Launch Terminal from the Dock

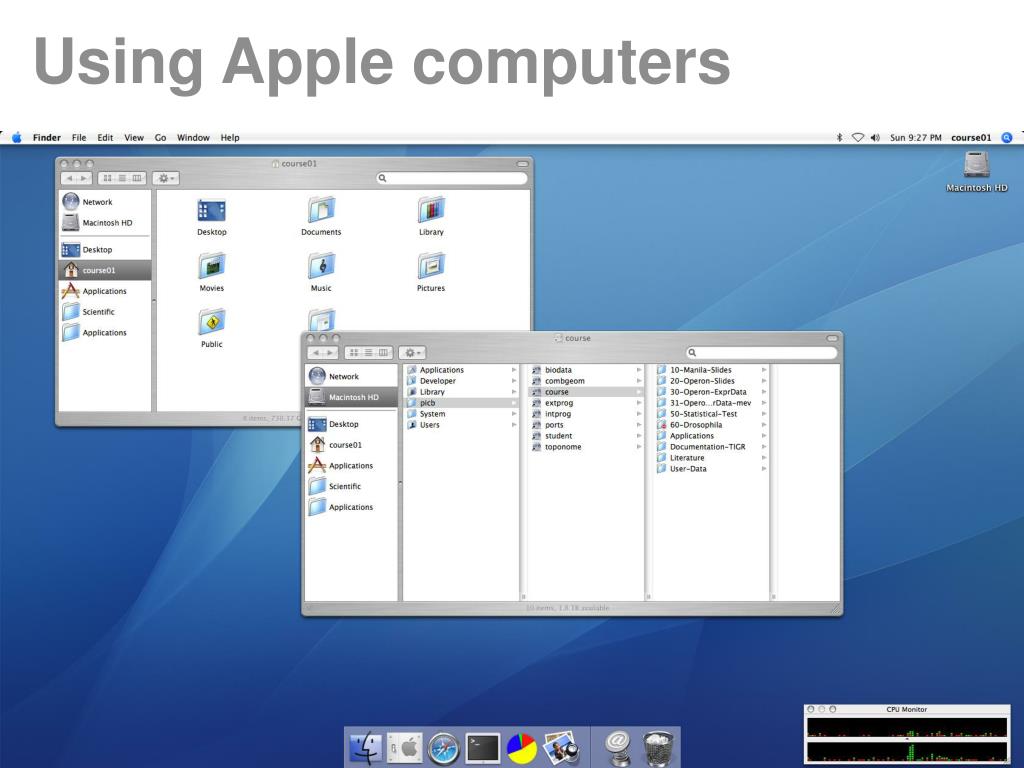click(483, 748)
